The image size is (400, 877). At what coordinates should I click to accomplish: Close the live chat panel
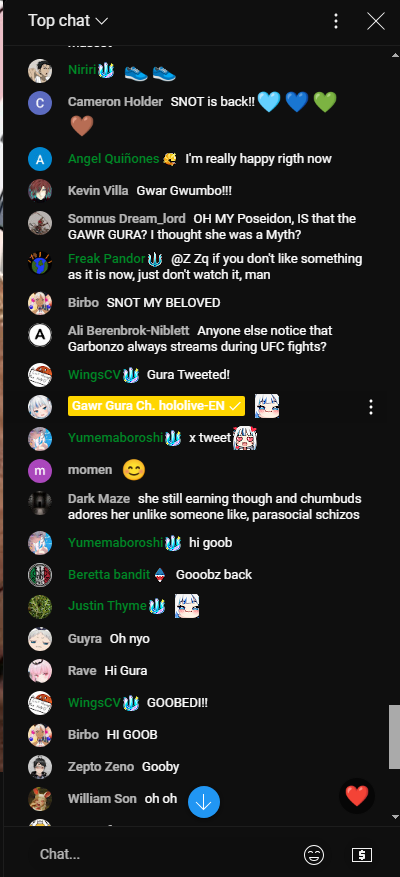(x=375, y=21)
